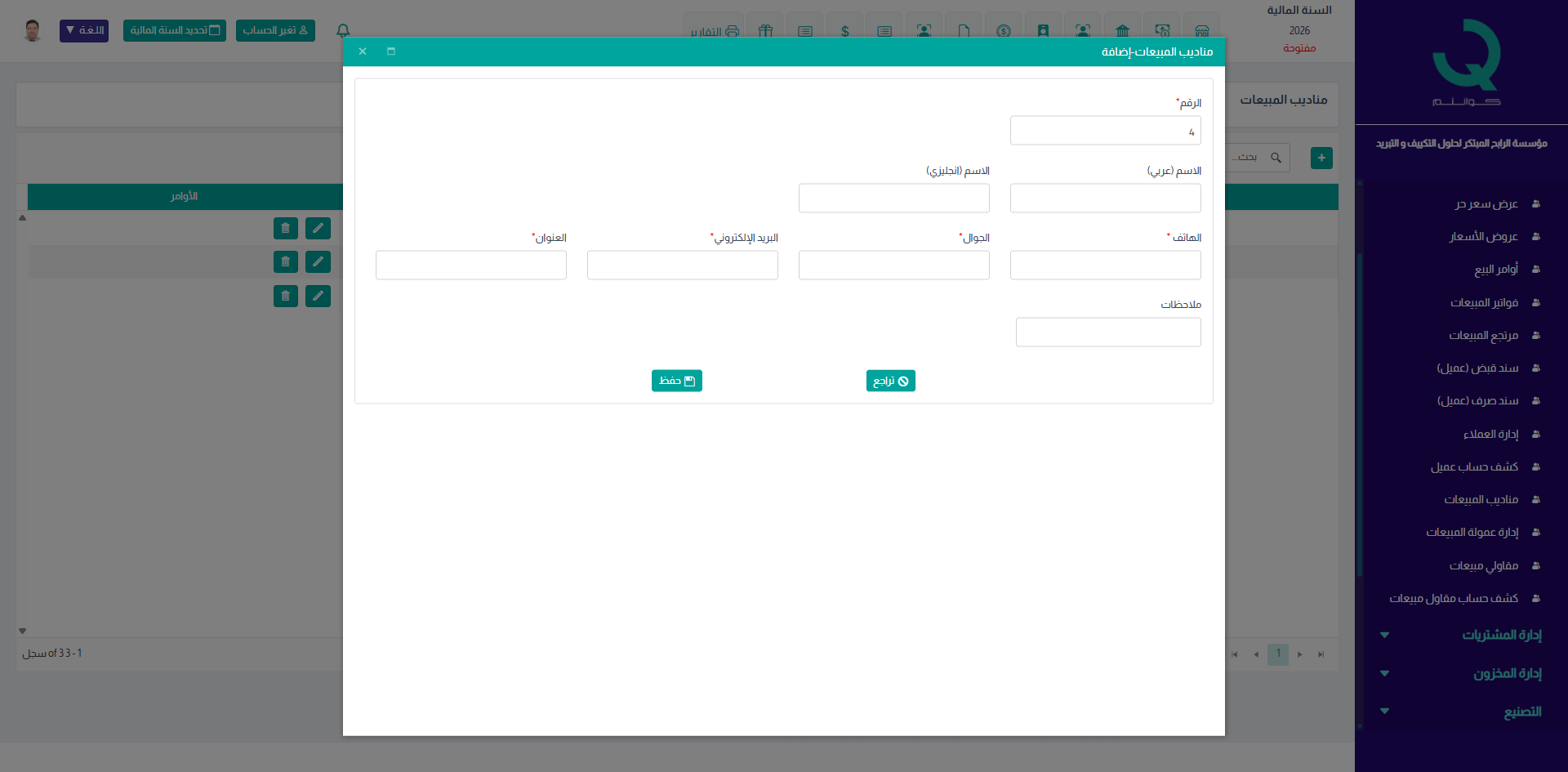
Task: Maximize the sales representatives dialog
Action: (x=391, y=51)
